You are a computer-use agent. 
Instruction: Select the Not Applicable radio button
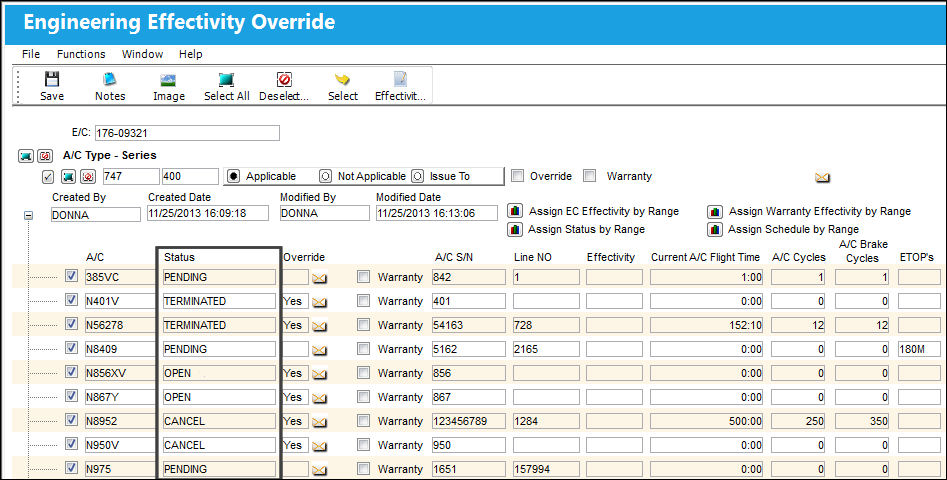click(326, 176)
